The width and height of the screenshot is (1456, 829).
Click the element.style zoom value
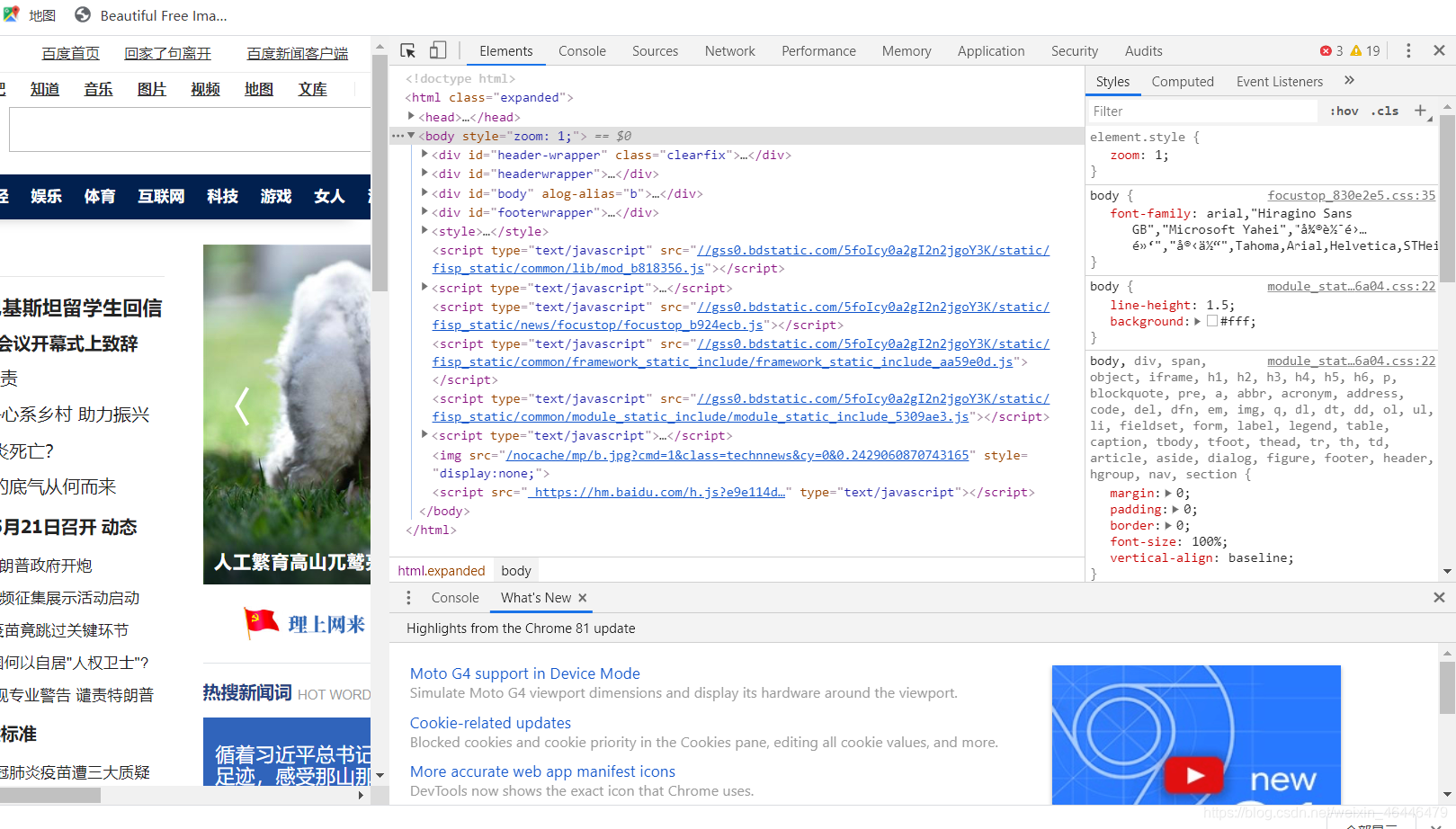coord(1161,156)
